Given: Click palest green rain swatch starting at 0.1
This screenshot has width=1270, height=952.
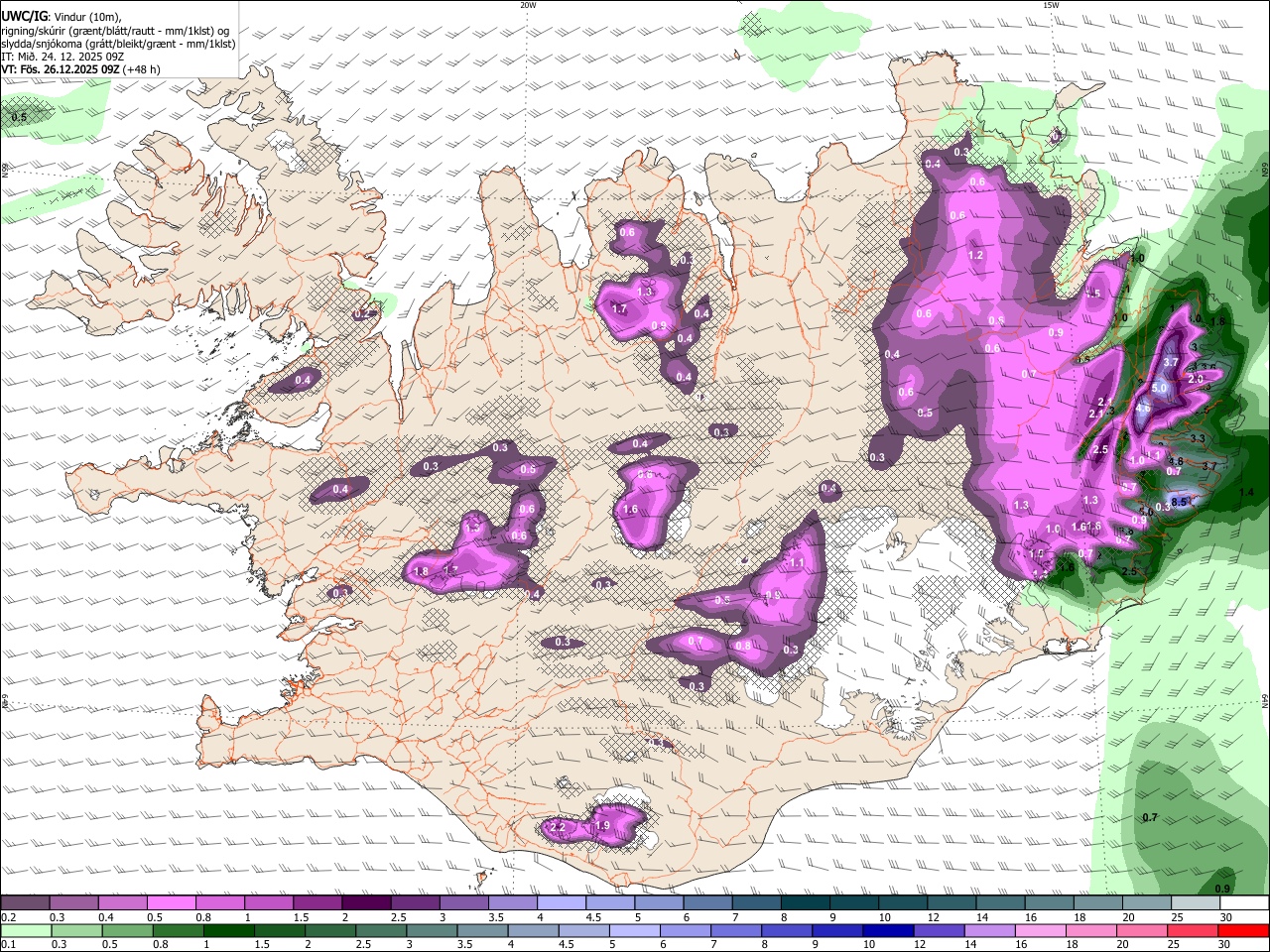Looking at the screenshot, I should (x=25, y=931).
